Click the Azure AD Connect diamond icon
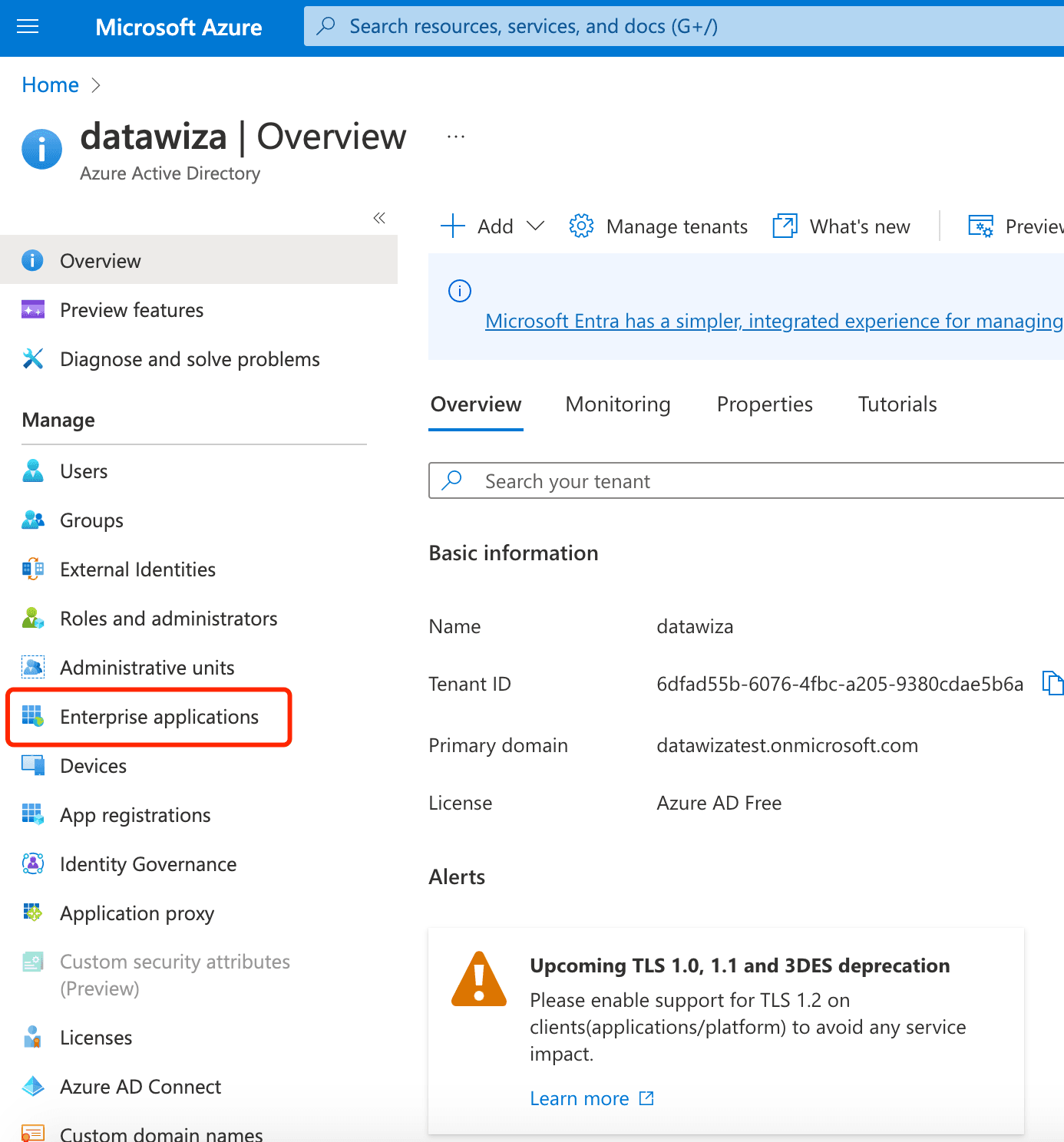The width and height of the screenshot is (1064, 1142). [33, 1086]
